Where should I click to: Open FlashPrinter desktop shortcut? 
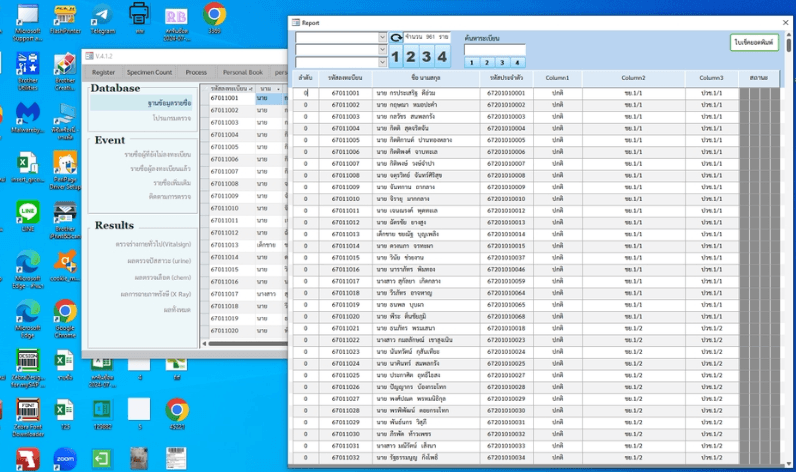(x=65, y=19)
